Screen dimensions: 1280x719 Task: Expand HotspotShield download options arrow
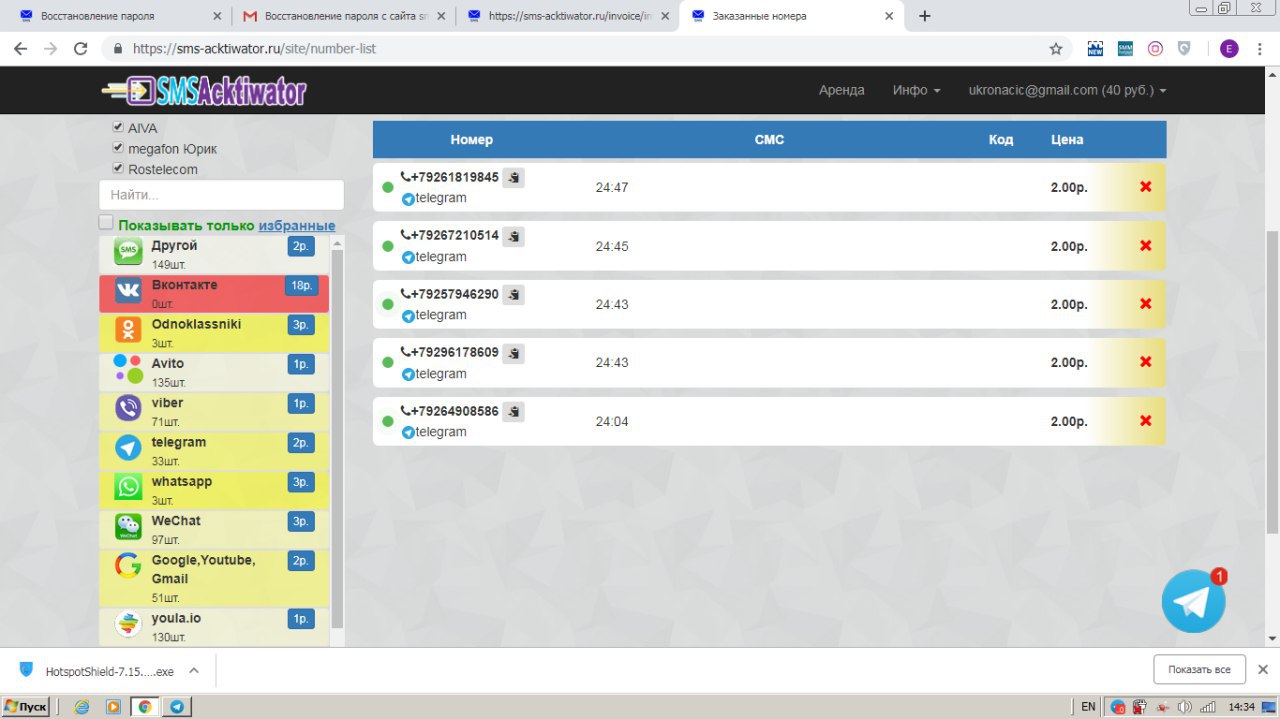point(194,671)
